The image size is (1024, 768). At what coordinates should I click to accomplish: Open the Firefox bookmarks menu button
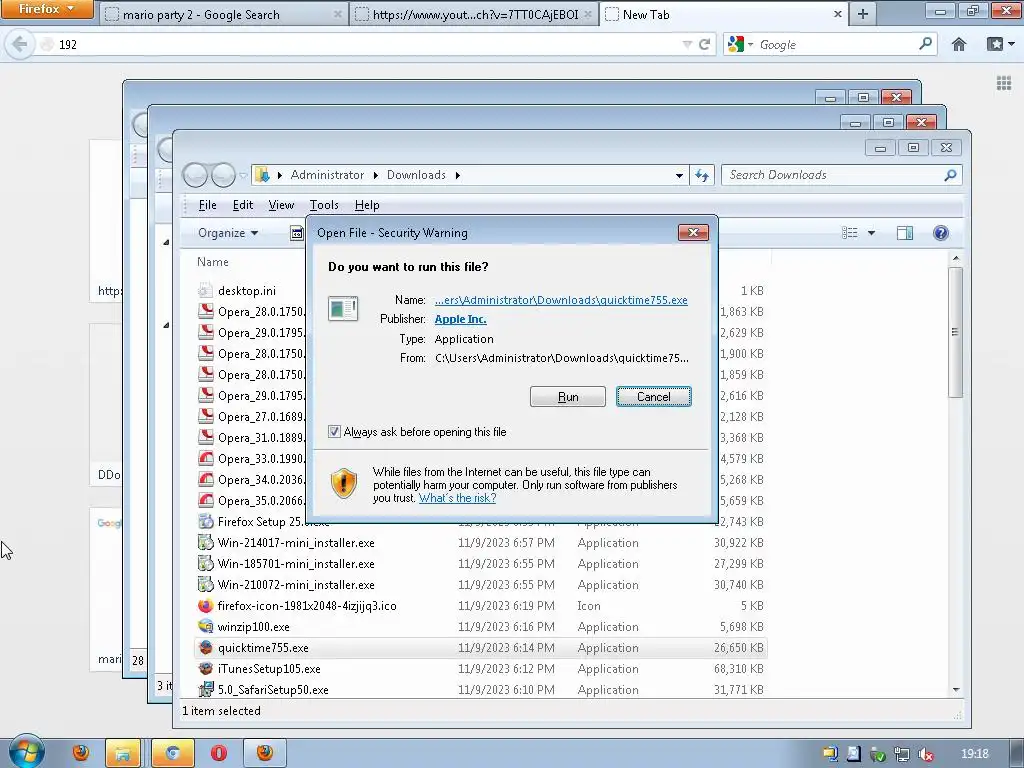1000,44
